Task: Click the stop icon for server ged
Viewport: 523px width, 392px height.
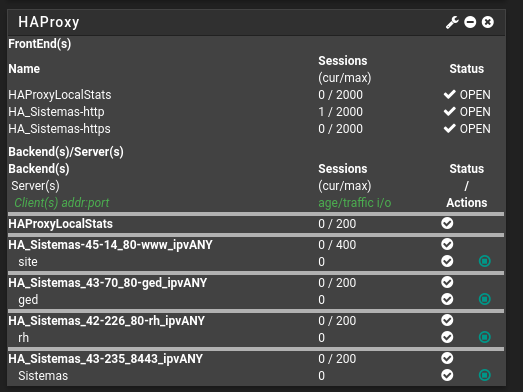Action: coord(485,299)
